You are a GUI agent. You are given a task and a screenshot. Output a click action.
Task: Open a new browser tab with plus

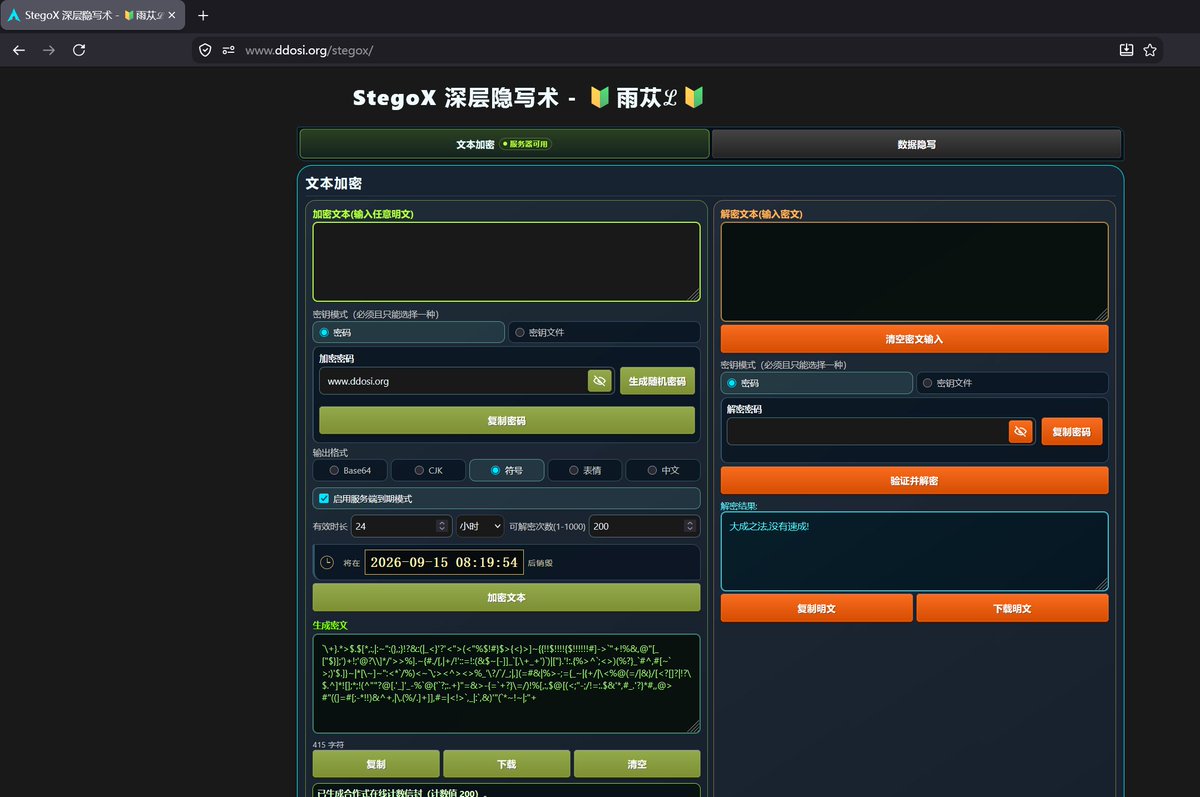pos(204,15)
